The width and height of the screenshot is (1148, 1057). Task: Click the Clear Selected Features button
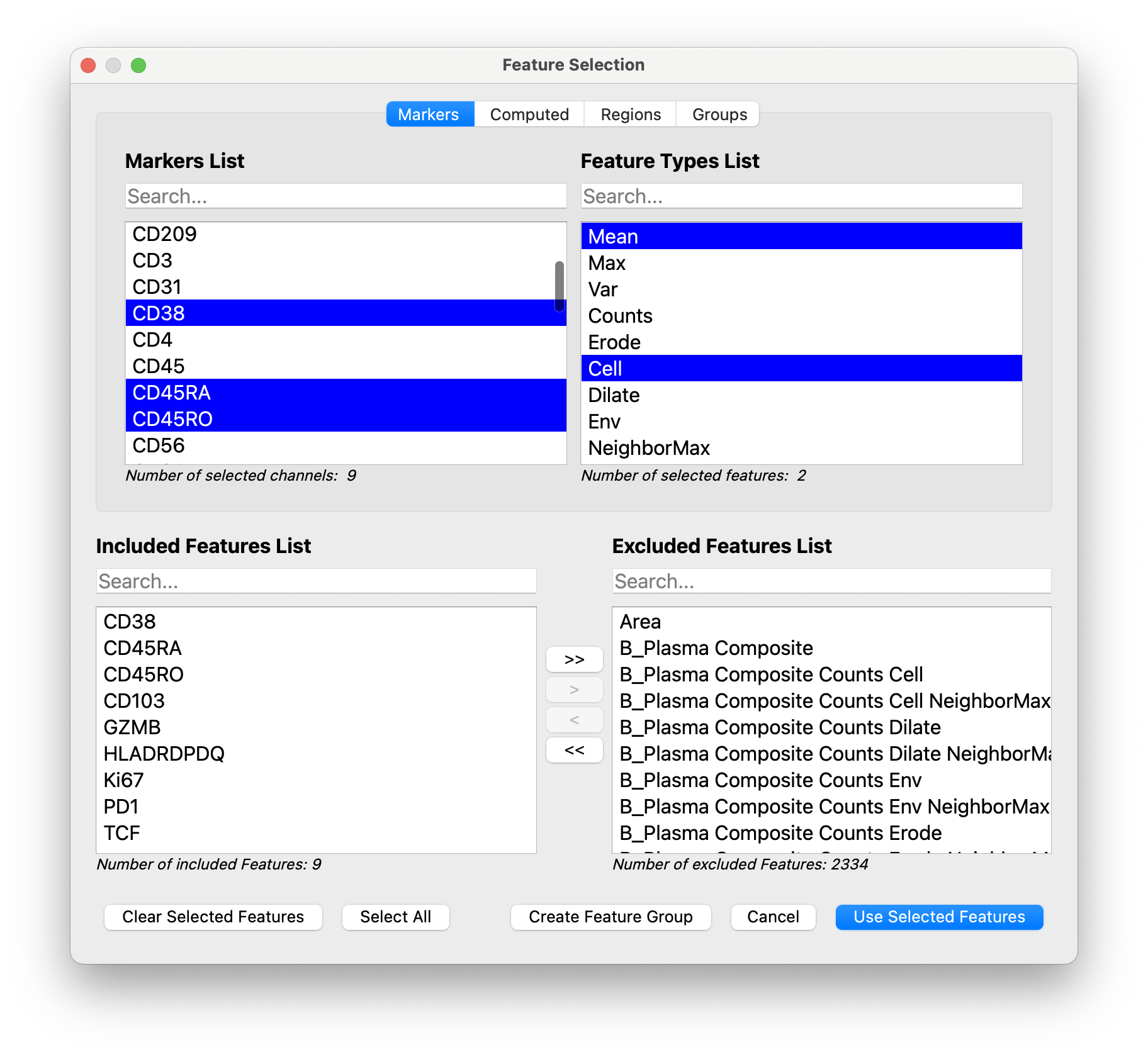(x=213, y=917)
